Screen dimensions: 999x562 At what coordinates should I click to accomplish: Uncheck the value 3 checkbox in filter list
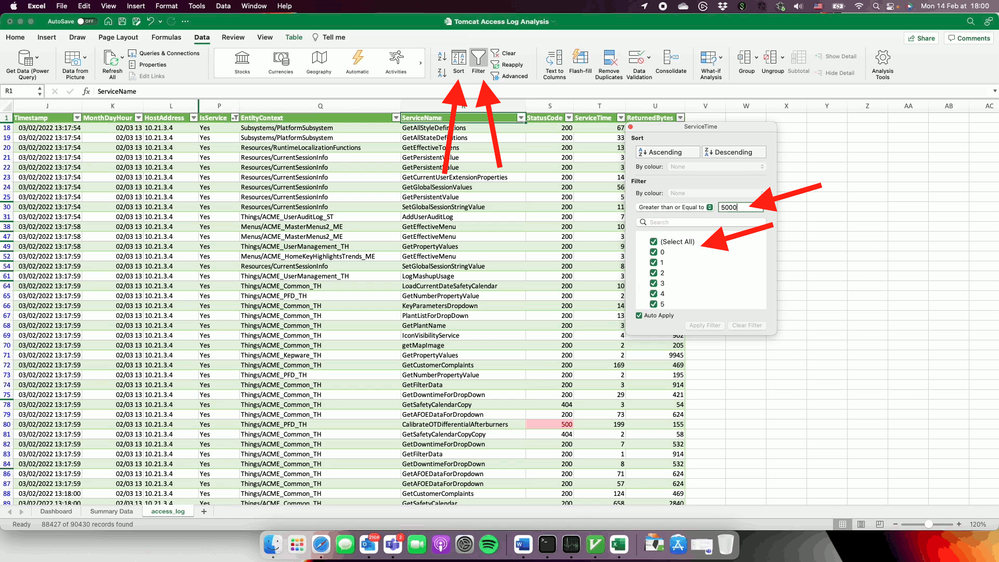(x=654, y=283)
